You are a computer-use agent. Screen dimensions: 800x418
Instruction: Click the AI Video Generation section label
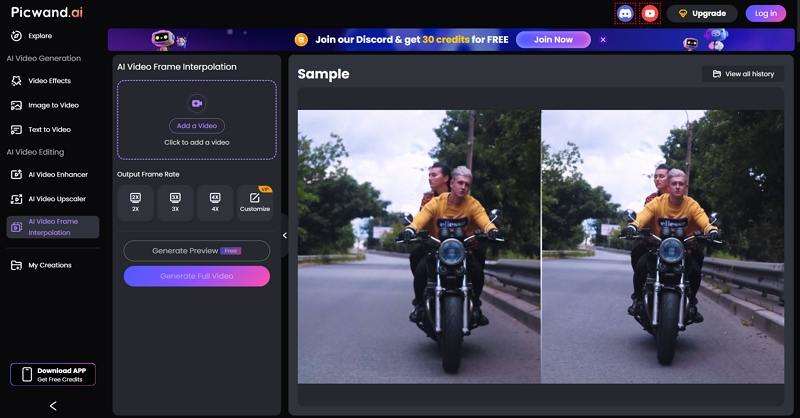pos(44,58)
